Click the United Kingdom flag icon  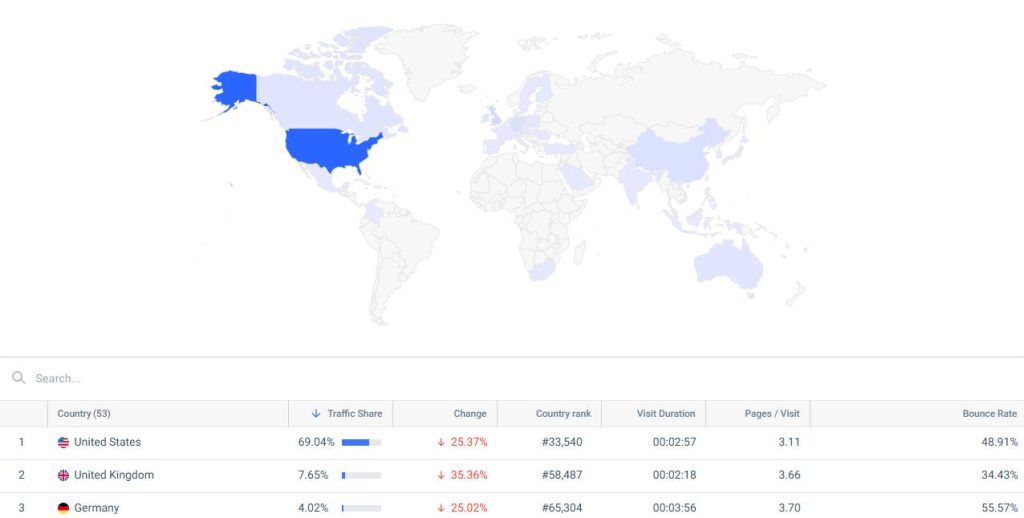tap(63, 475)
